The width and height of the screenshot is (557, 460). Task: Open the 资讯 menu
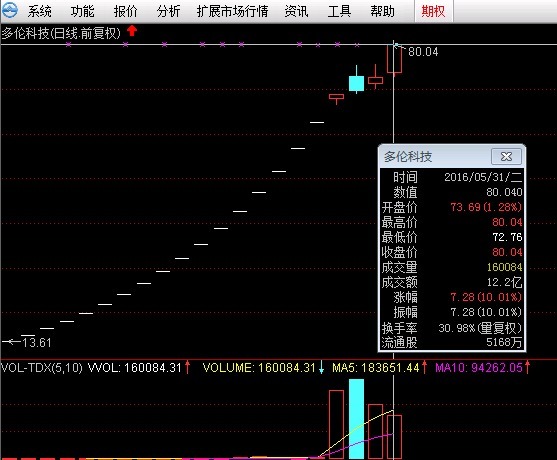[296, 11]
